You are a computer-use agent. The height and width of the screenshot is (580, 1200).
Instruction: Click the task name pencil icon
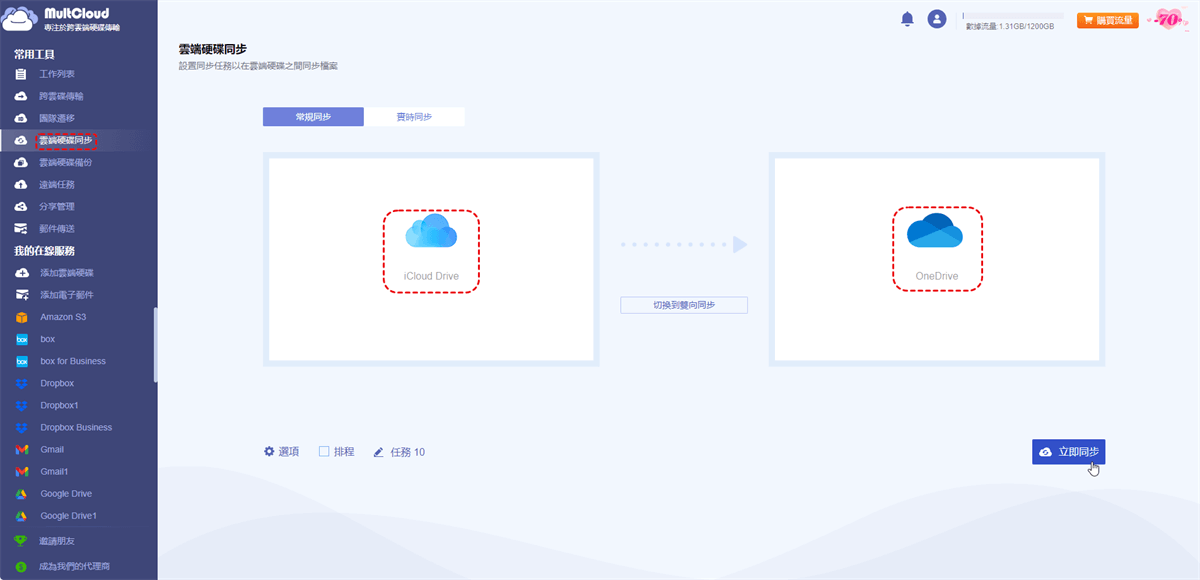point(378,452)
